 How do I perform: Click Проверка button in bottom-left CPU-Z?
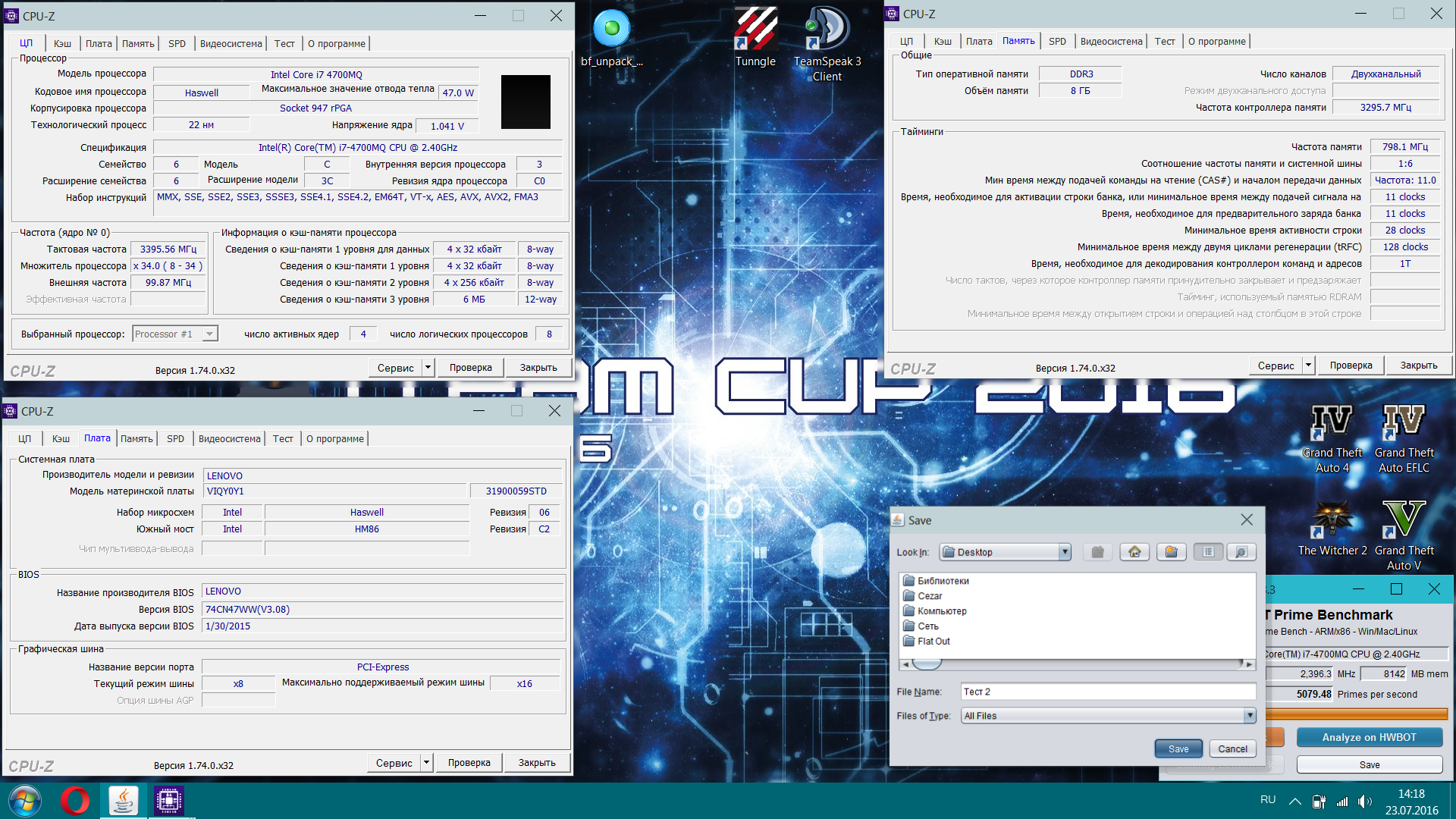click(469, 763)
